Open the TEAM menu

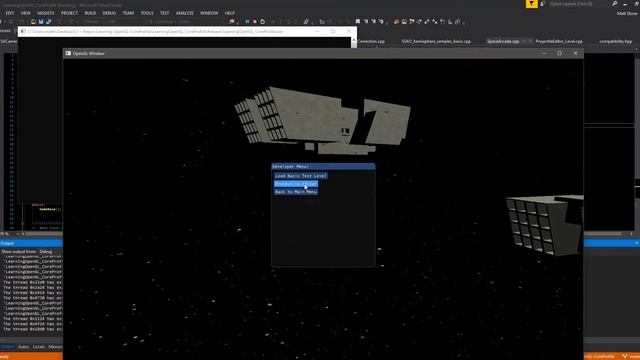click(128, 13)
